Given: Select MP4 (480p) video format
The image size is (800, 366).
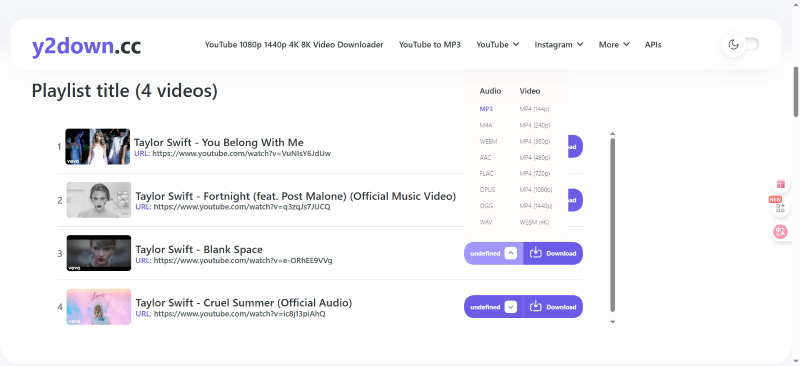Looking at the screenshot, I should point(535,158).
